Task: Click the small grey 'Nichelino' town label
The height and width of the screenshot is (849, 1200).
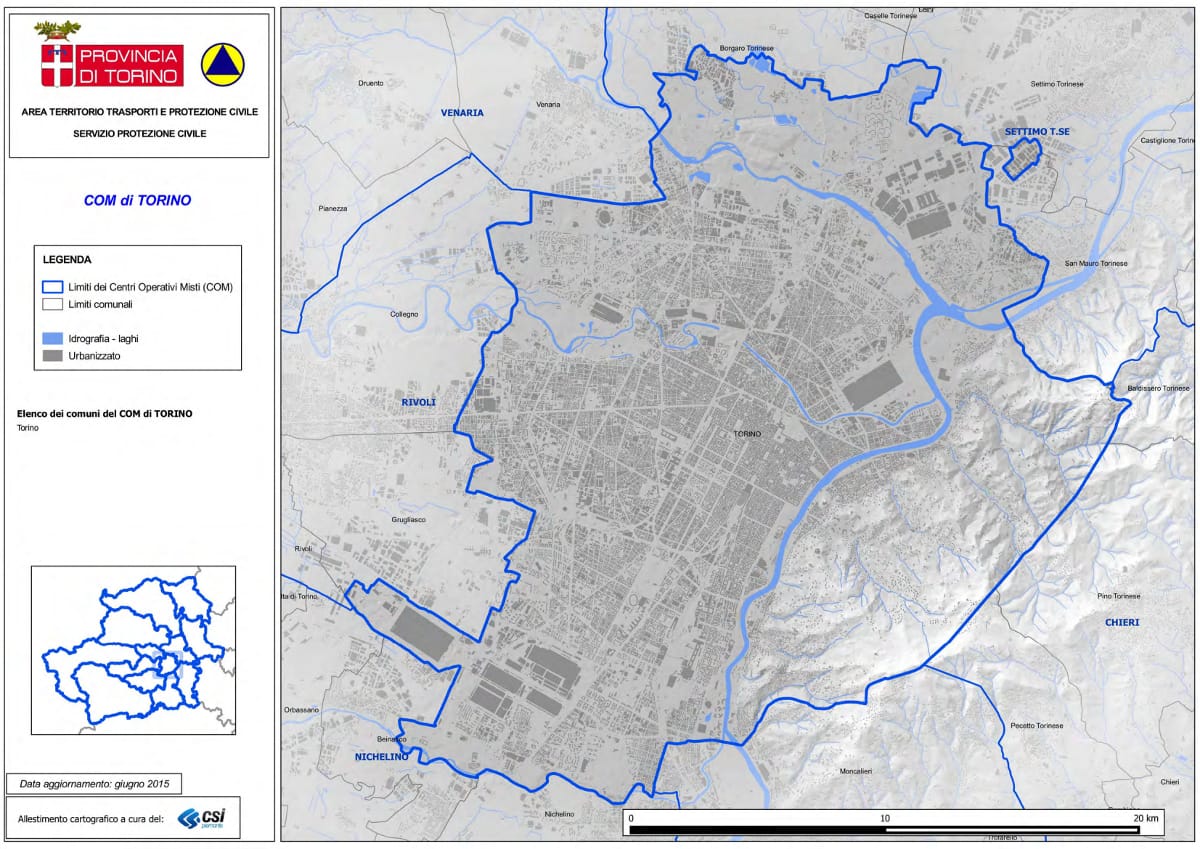Action: [559, 814]
